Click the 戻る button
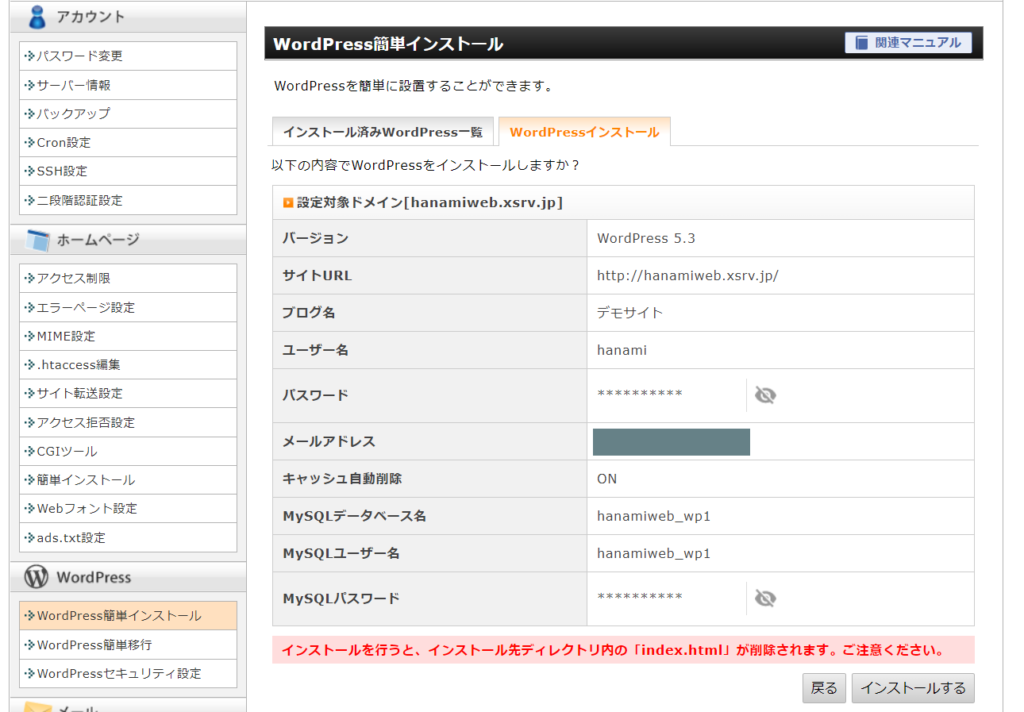This screenshot has height=712, width=1024. [x=824, y=688]
